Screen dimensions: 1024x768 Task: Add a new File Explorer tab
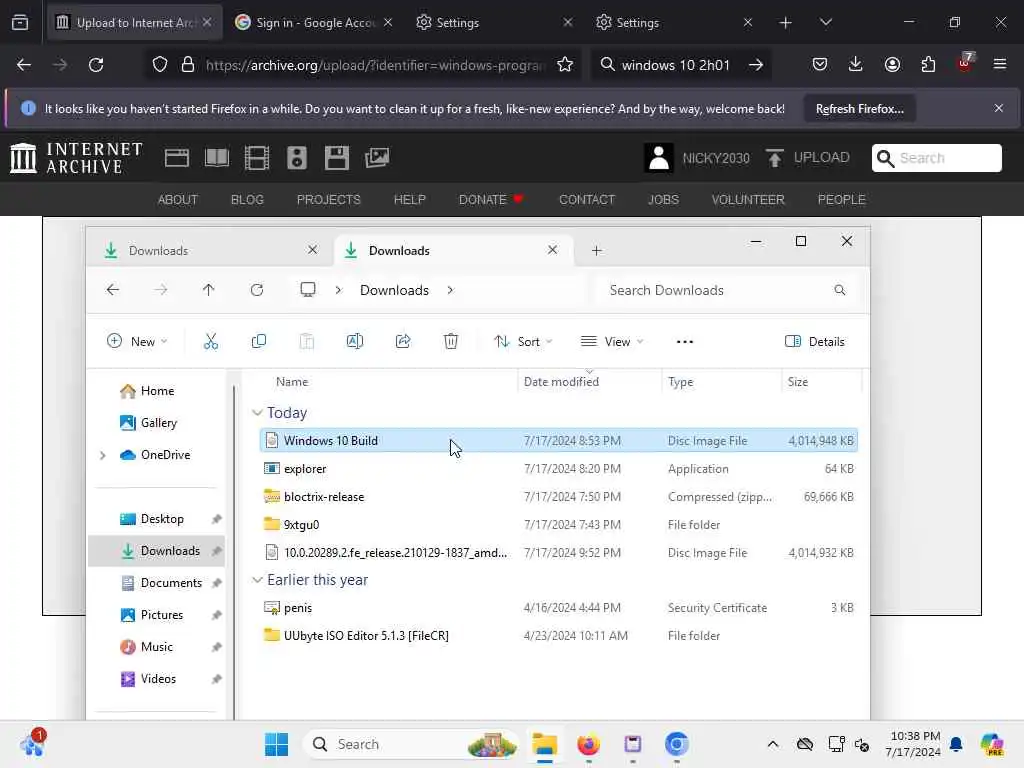pos(596,251)
